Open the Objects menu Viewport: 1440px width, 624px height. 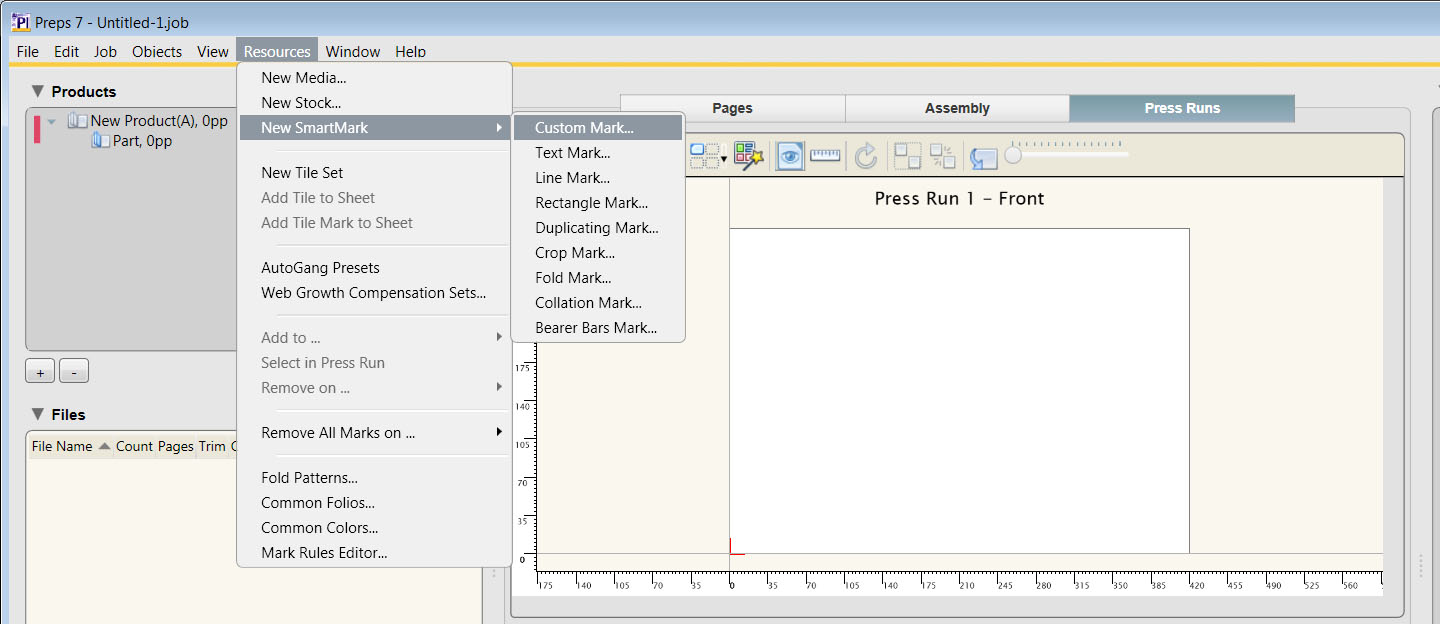pos(157,51)
